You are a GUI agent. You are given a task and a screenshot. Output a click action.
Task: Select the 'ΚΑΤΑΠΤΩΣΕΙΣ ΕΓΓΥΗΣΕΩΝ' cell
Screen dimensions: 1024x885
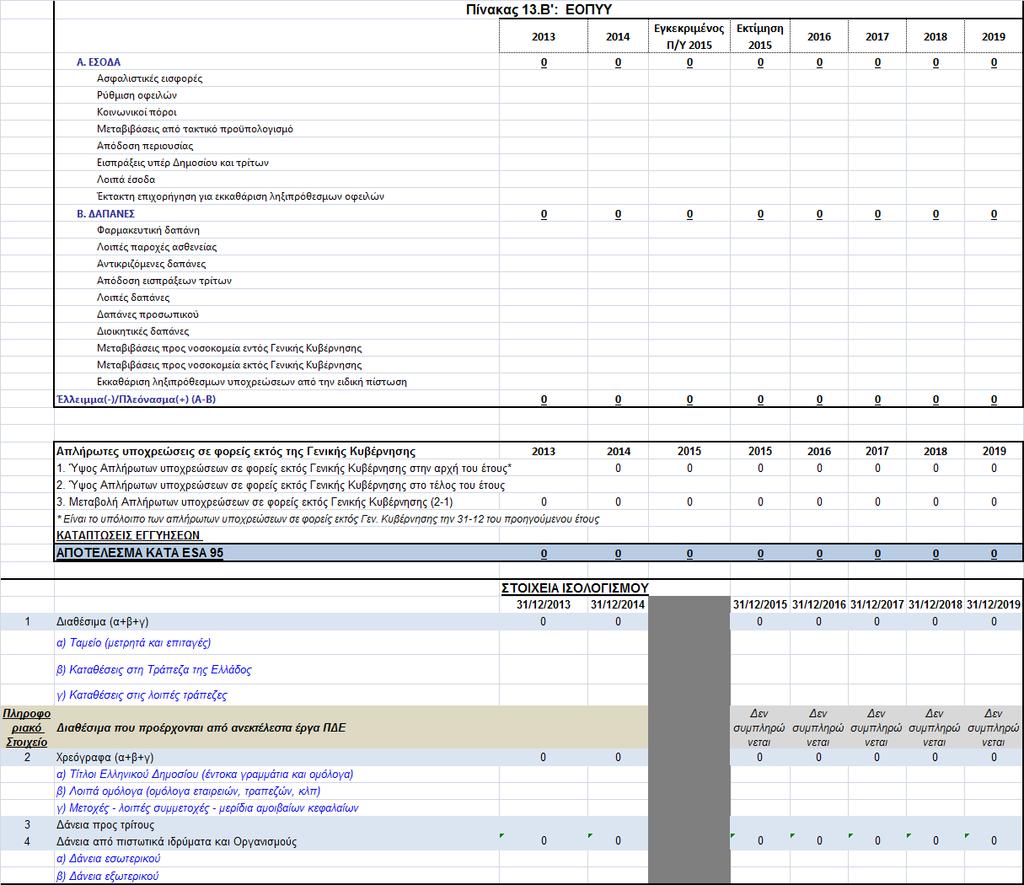[129, 536]
